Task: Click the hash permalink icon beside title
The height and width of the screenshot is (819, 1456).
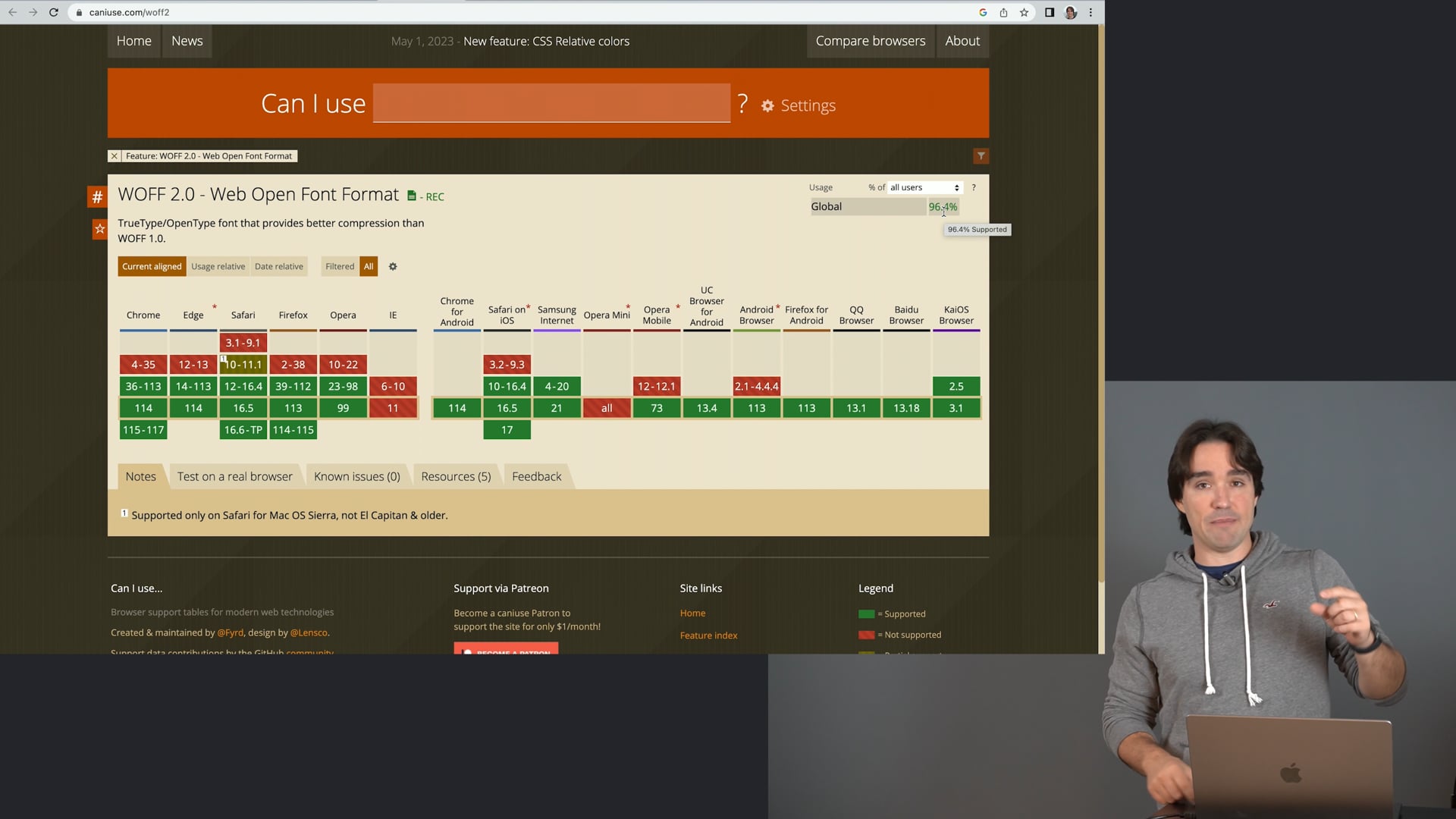Action: (97, 198)
